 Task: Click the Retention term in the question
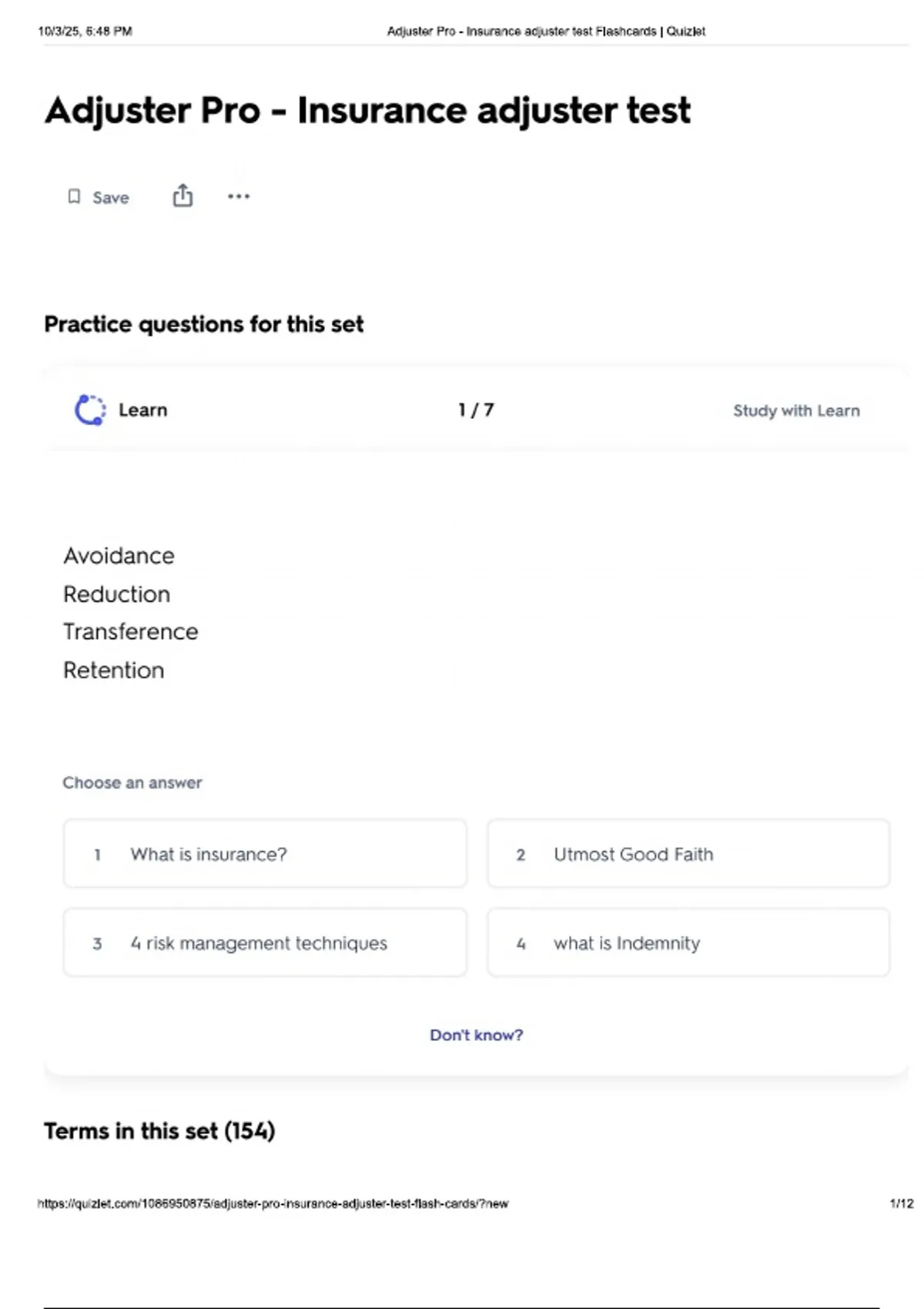tap(113, 671)
